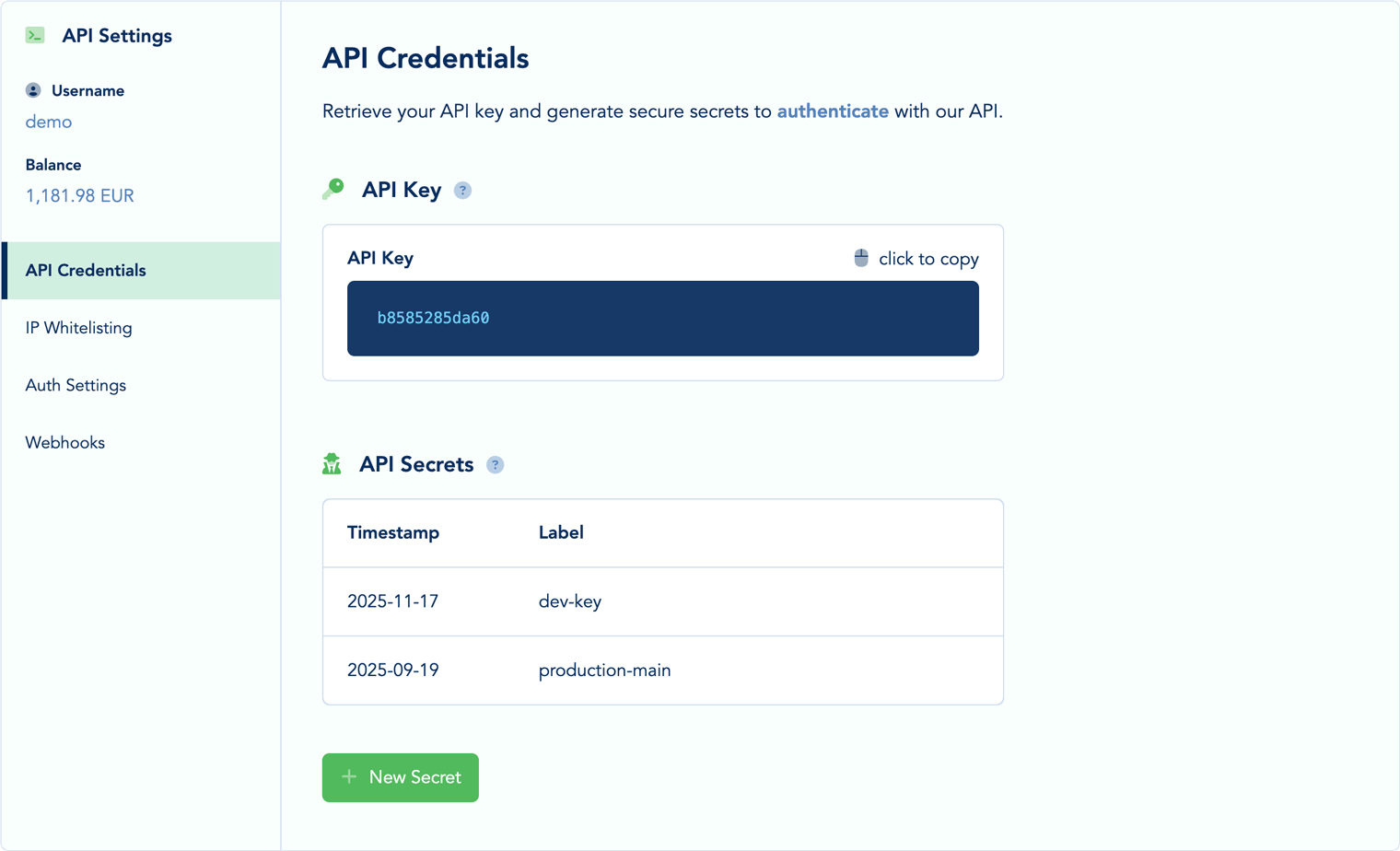1400x851 pixels.
Task: Click the plus icon inside New Secret button
Action: point(349,777)
